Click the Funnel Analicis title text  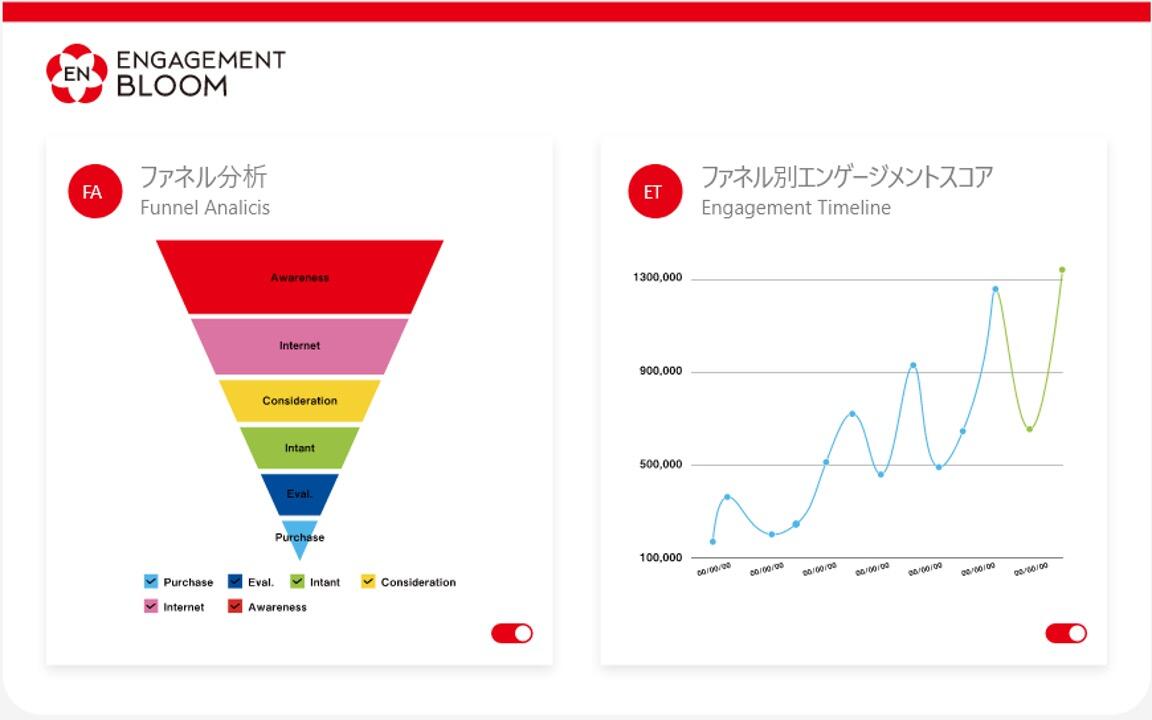click(x=205, y=208)
